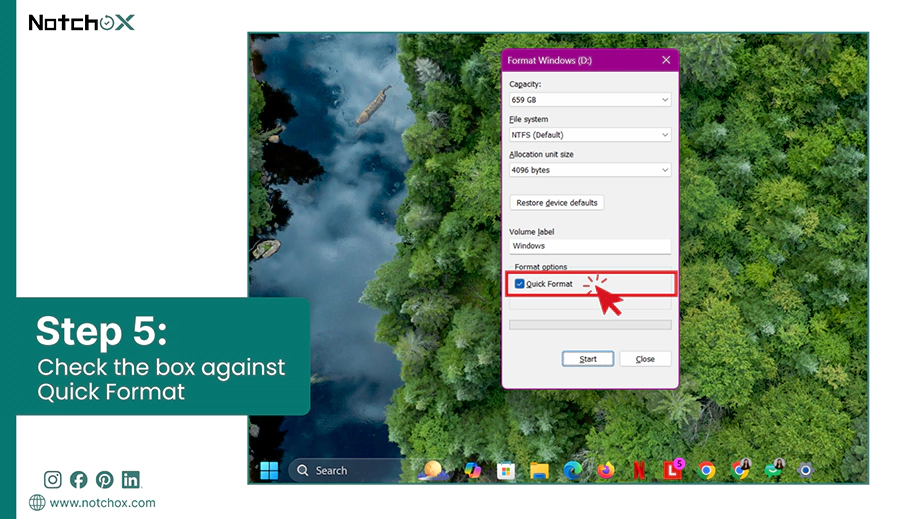Open green chat app on taskbar
This screenshot has height=519, width=922.
point(775,469)
